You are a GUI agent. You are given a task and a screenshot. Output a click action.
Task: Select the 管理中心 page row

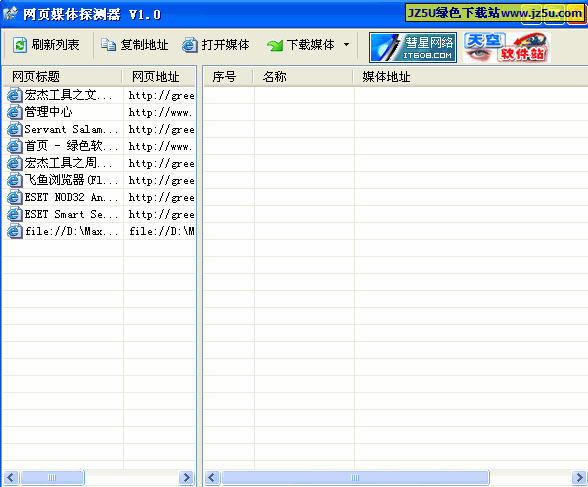99,112
